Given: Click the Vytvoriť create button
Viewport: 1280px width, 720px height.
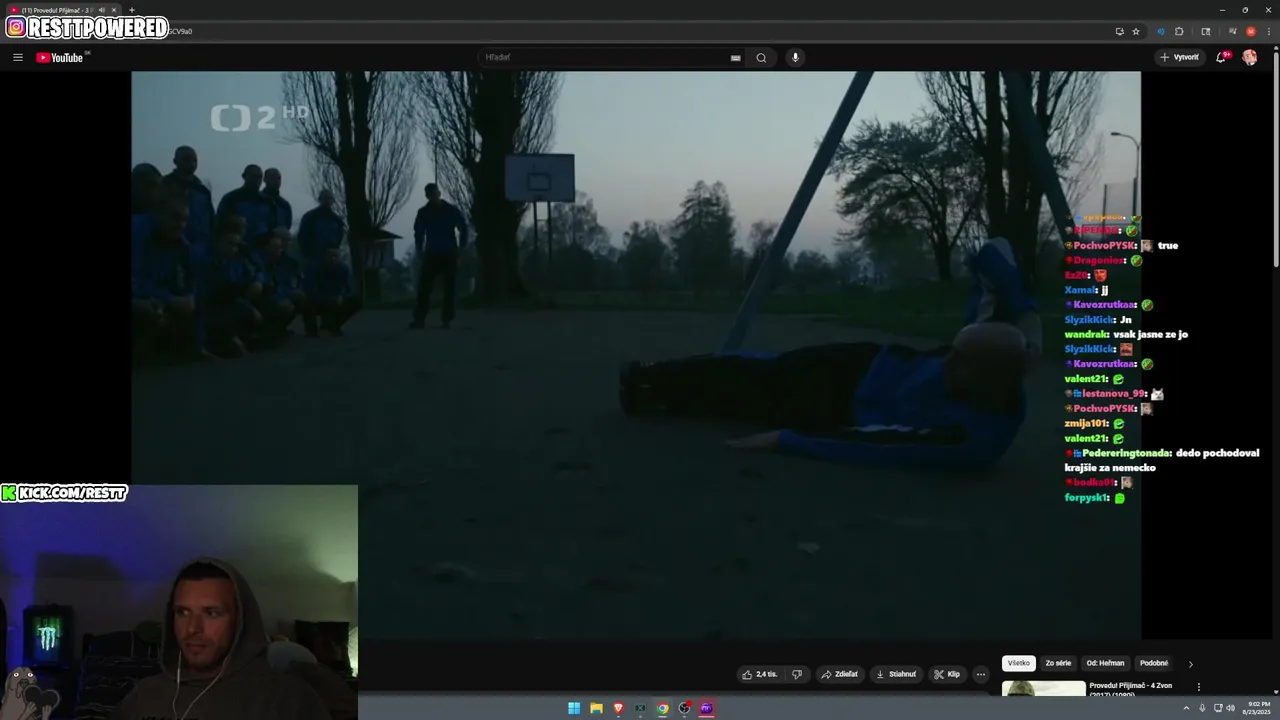Looking at the screenshot, I should point(1180,57).
